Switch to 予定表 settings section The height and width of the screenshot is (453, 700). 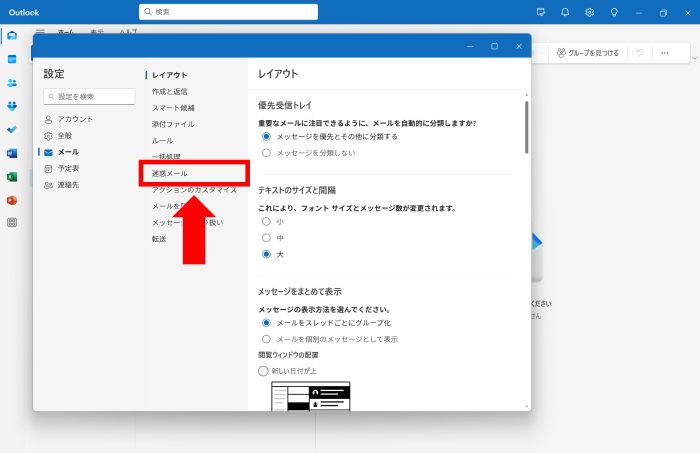point(69,168)
